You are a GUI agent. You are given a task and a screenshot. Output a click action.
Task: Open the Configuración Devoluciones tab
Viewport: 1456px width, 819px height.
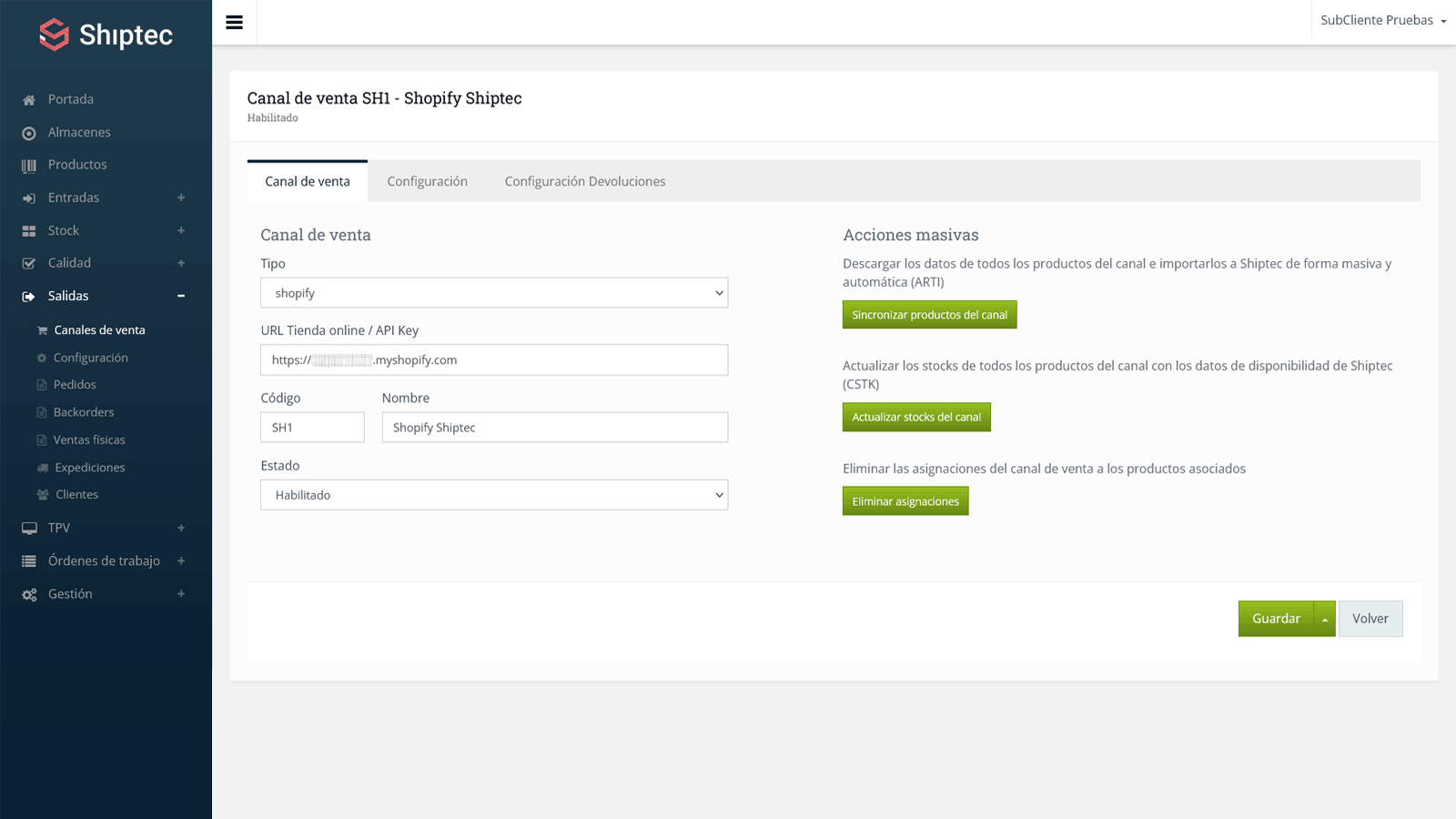point(585,181)
